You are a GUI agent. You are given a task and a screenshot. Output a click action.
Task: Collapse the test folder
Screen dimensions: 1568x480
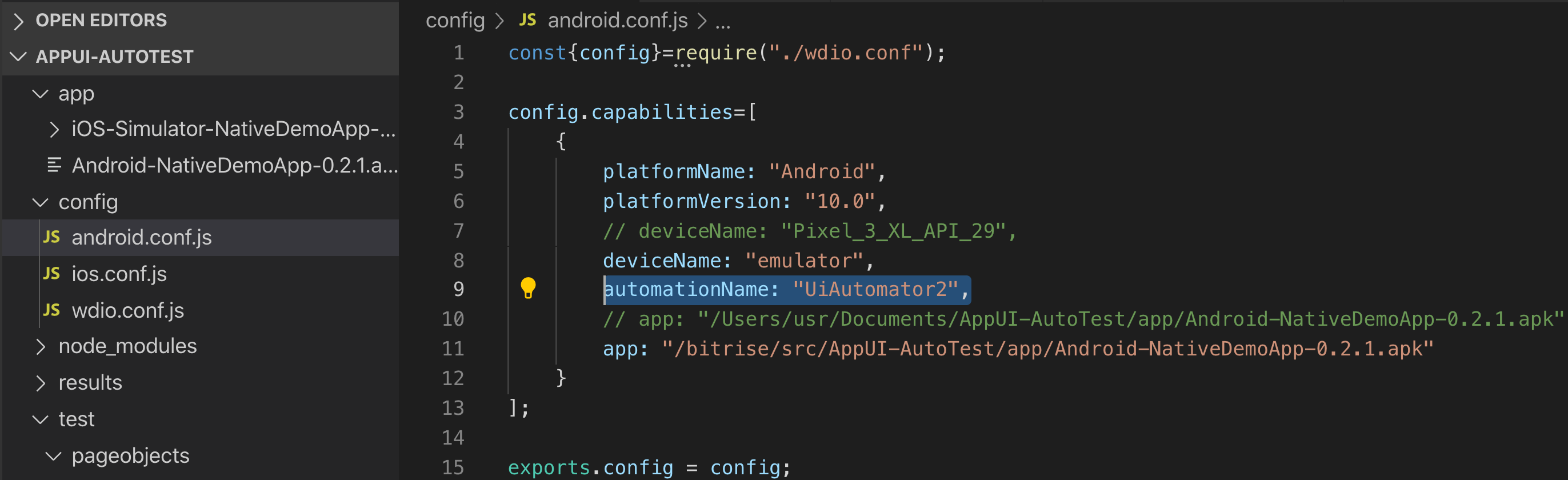click(40, 419)
